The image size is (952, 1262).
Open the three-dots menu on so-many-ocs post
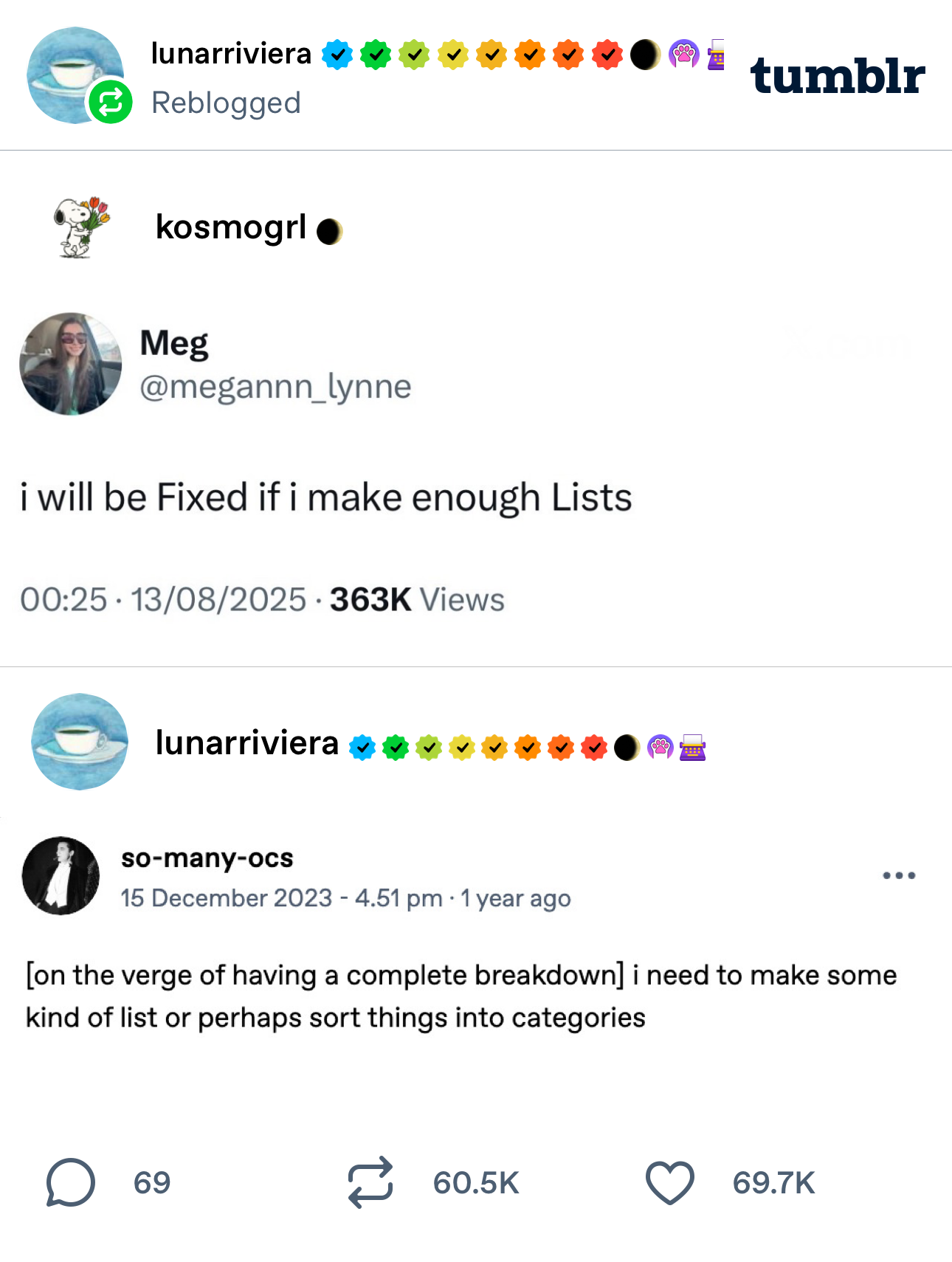(899, 876)
